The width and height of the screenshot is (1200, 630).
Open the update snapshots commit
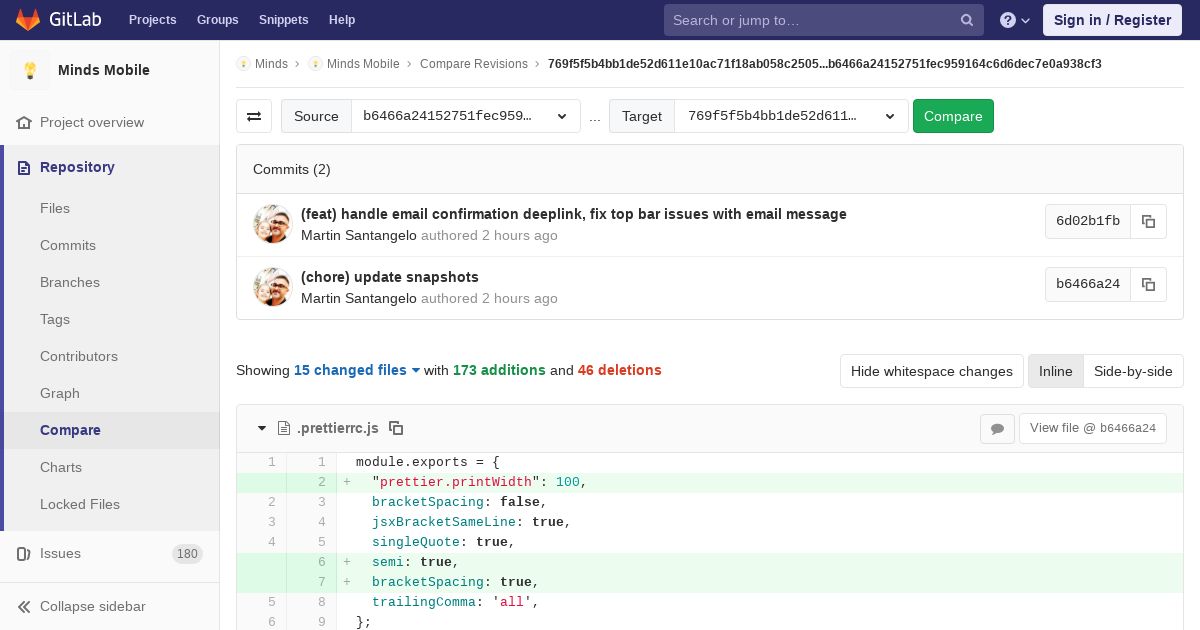(x=390, y=277)
